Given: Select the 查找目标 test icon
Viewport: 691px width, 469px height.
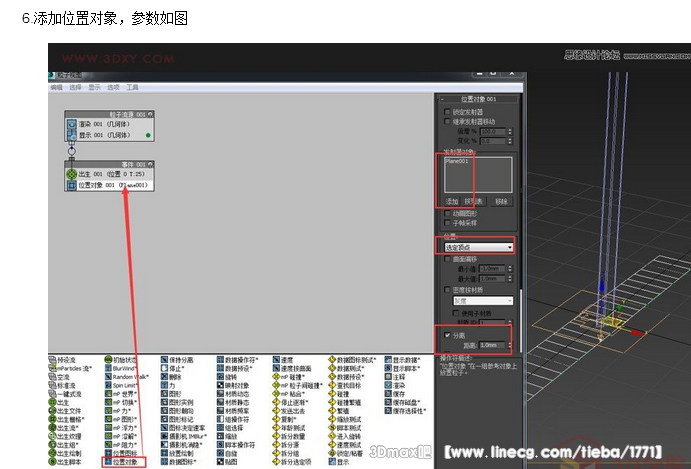Looking at the screenshot, I should click(332, 385).
